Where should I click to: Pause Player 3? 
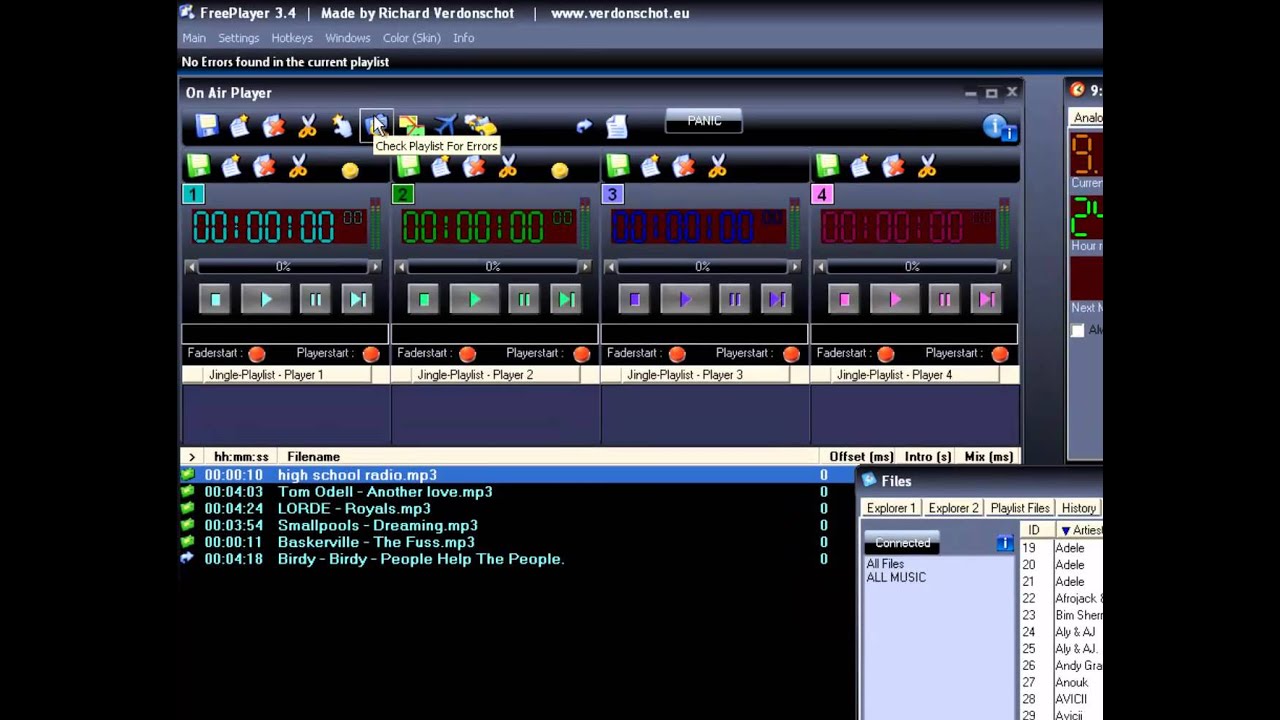[734, 299]
